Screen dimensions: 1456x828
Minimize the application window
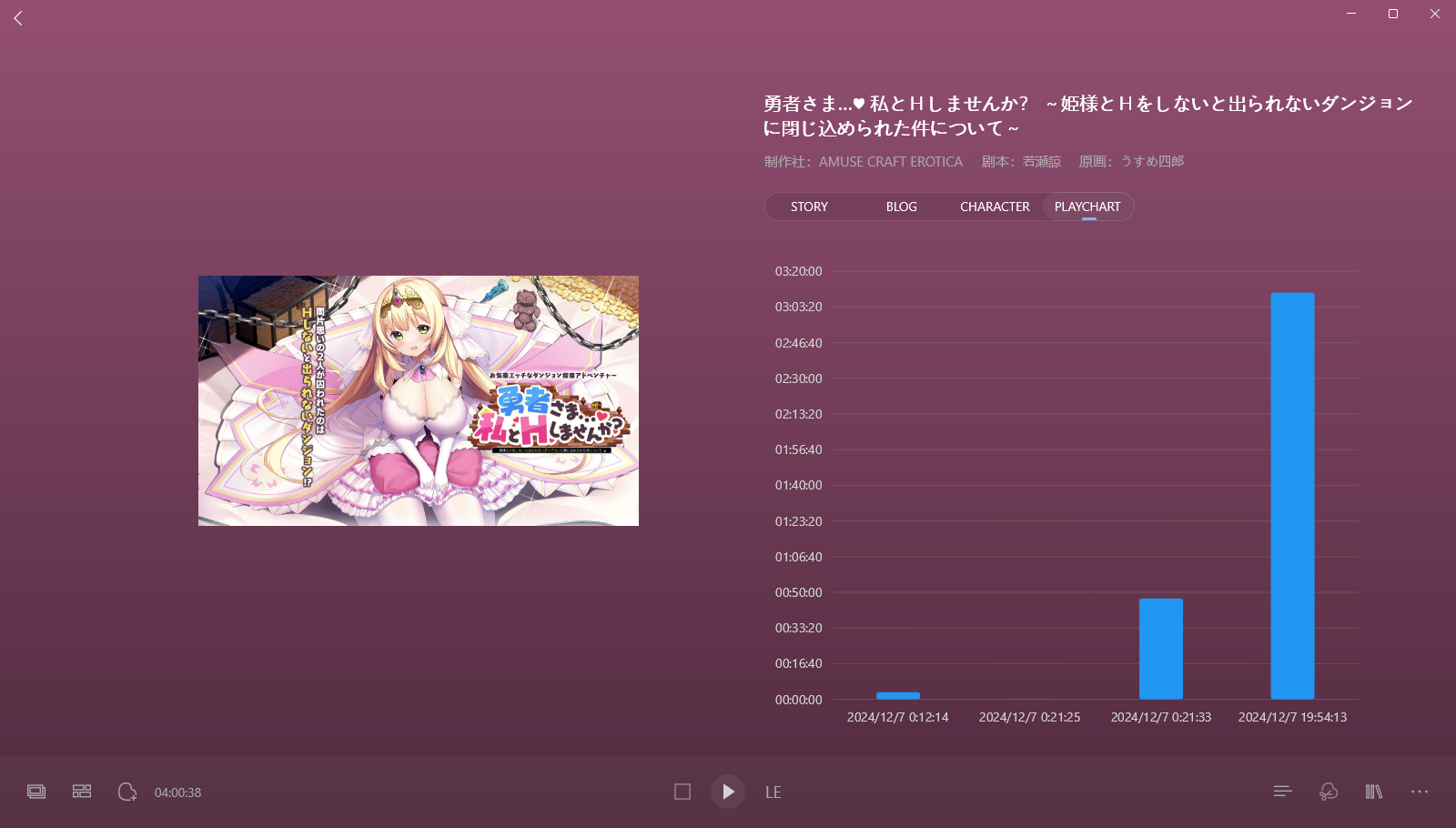pyautogui.click(x=1351, y=14)
